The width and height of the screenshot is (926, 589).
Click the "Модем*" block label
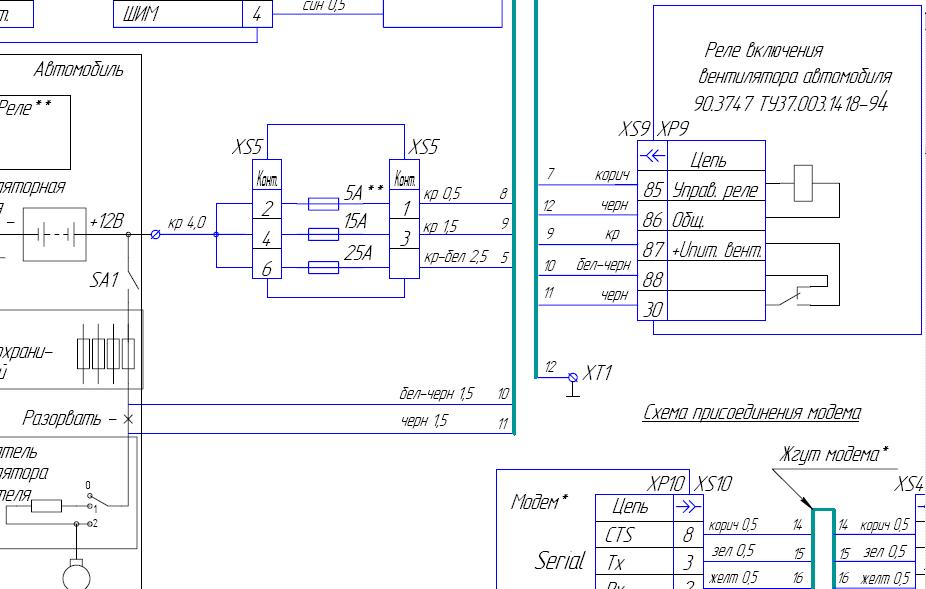coord(539,502)
